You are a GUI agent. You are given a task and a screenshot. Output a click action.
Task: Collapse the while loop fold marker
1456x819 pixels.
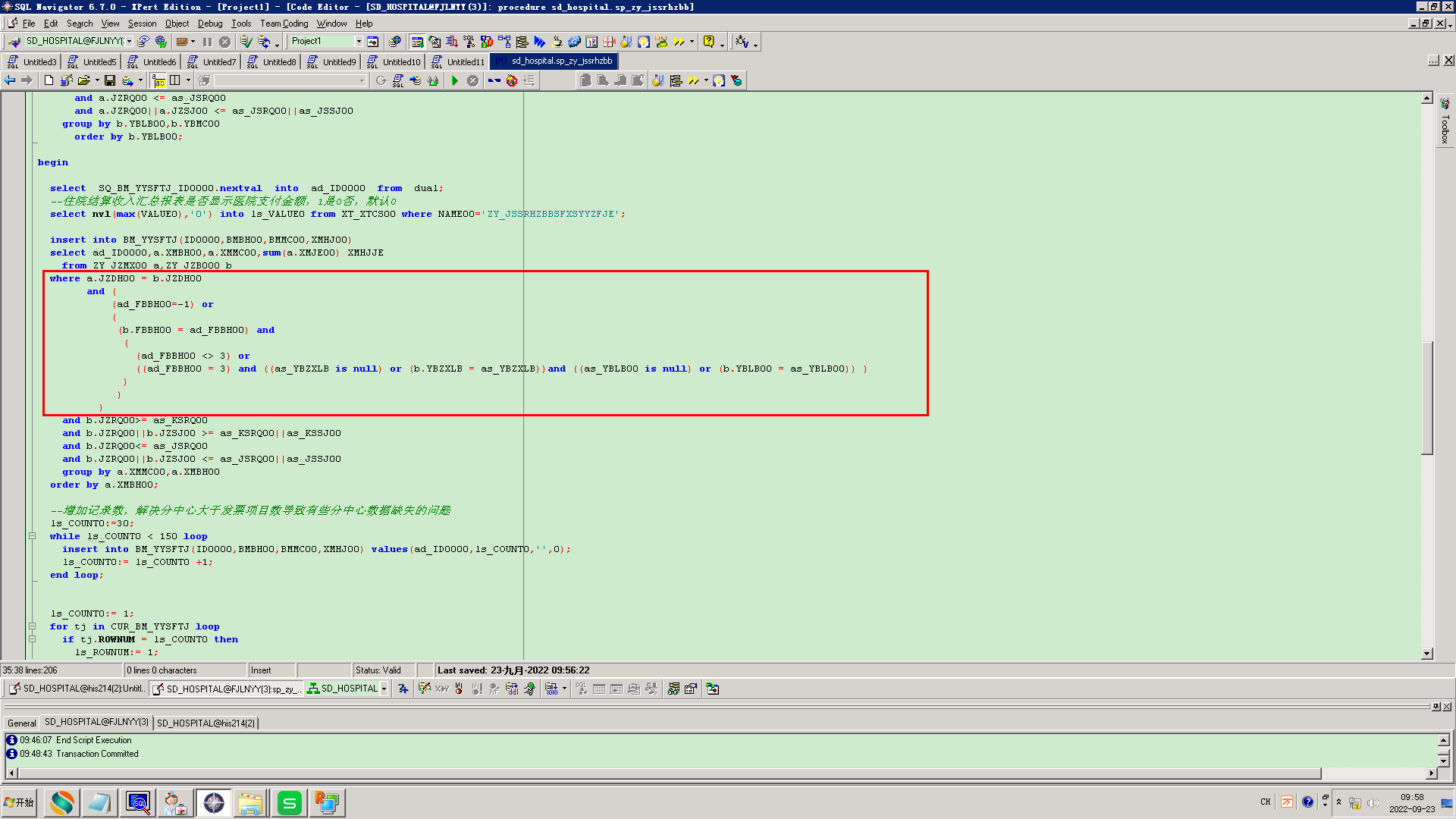point(32,536)
